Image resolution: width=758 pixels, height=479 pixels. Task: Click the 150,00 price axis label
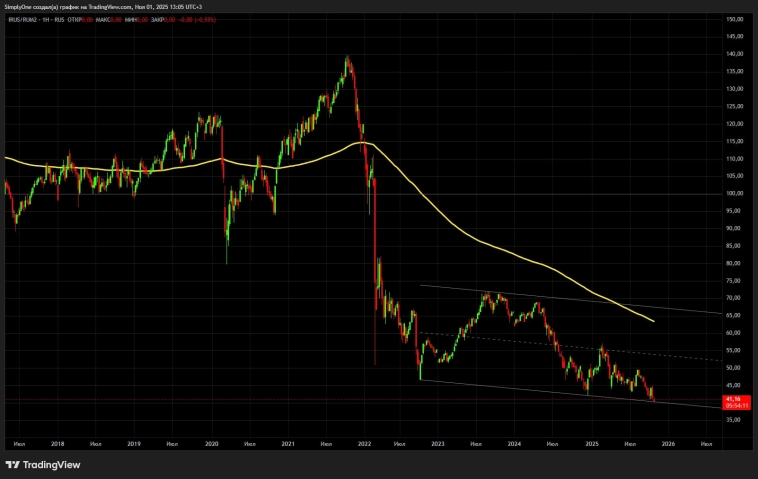734,19
